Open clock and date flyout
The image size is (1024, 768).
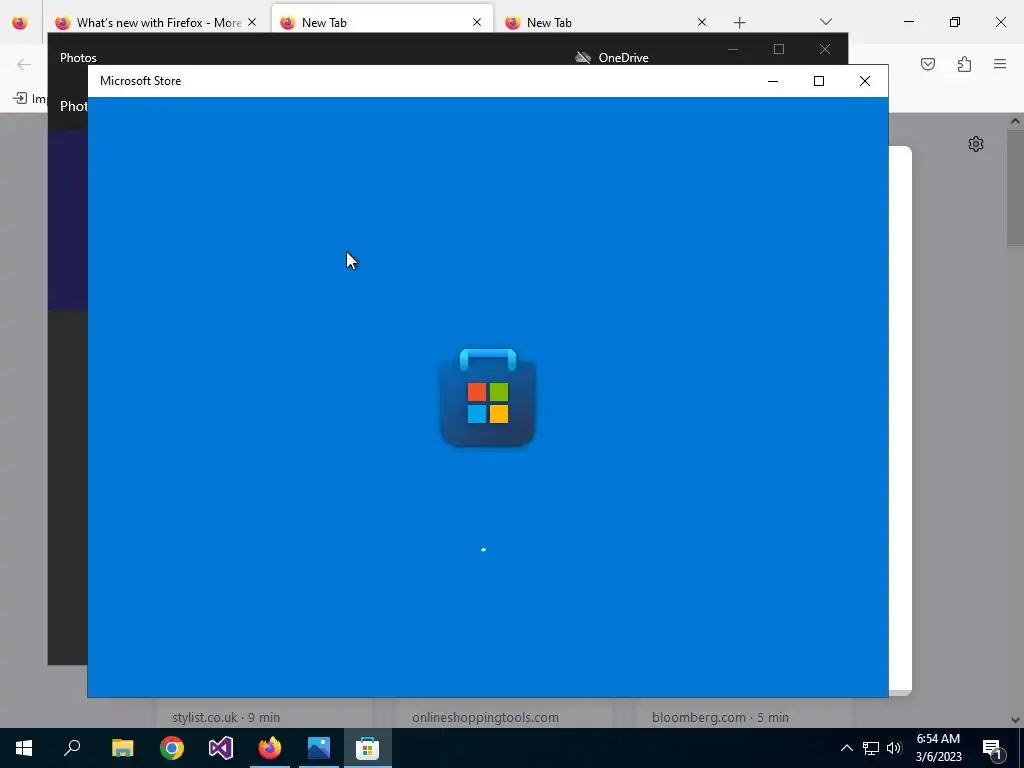(938, 748)
